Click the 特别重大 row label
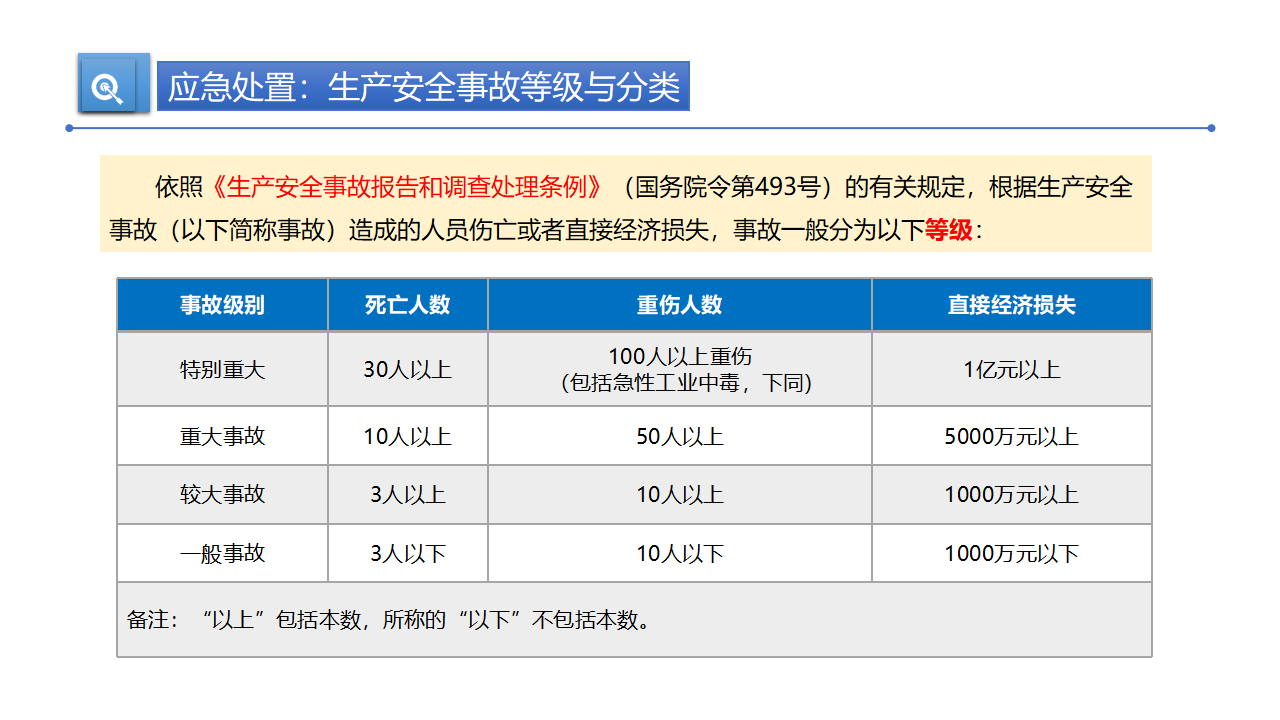This screenshot has width=1280, height=720. [222, 369]
